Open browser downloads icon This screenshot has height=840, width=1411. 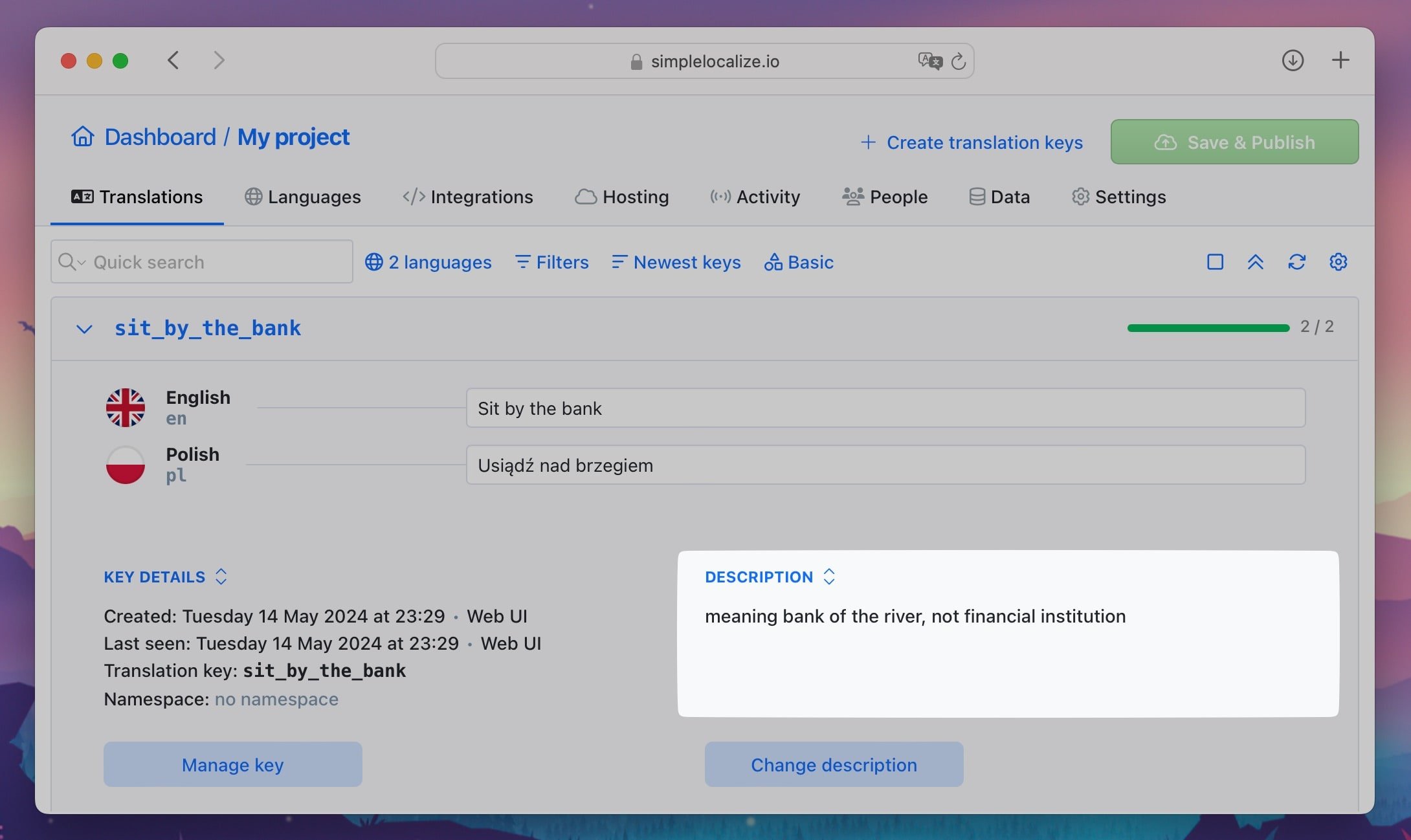point(1293,60)
